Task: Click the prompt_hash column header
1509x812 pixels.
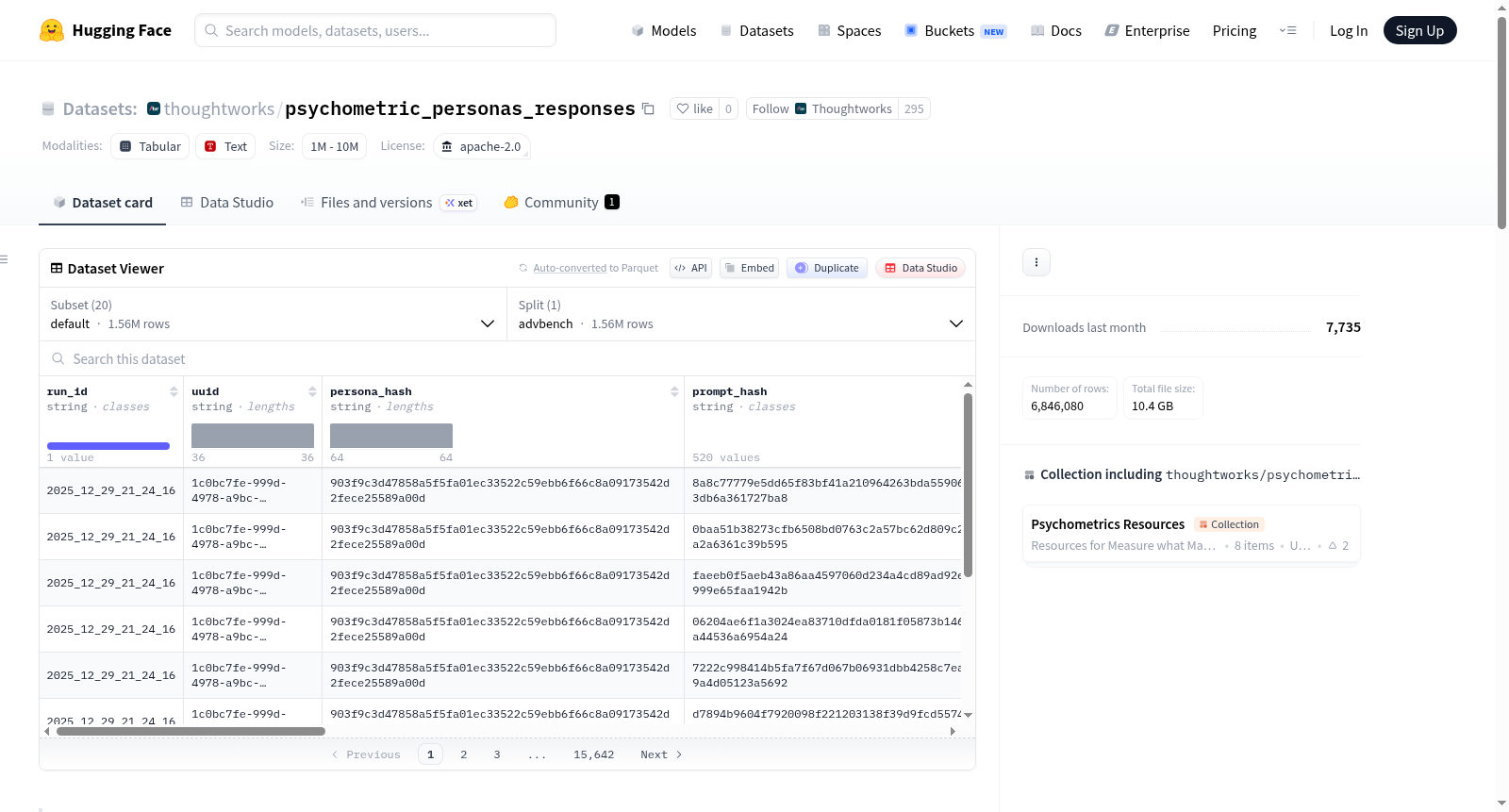Action: tap(730, 391)
